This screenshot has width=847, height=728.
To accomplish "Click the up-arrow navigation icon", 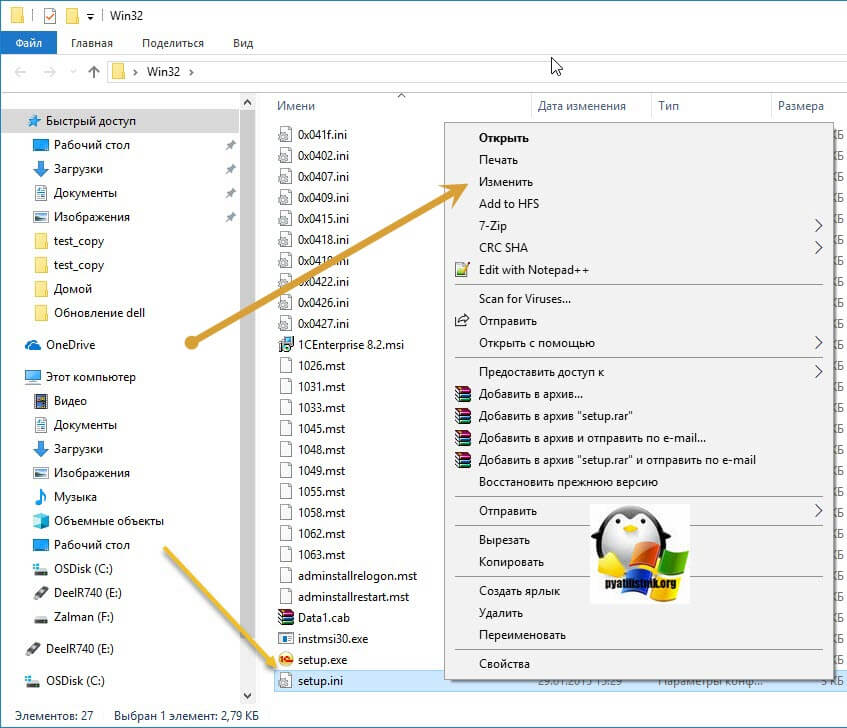I will (x=94, y=72).
